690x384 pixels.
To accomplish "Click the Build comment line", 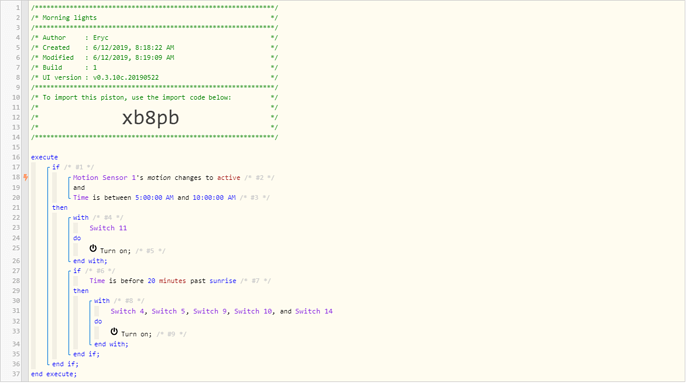I will point(154,68).
